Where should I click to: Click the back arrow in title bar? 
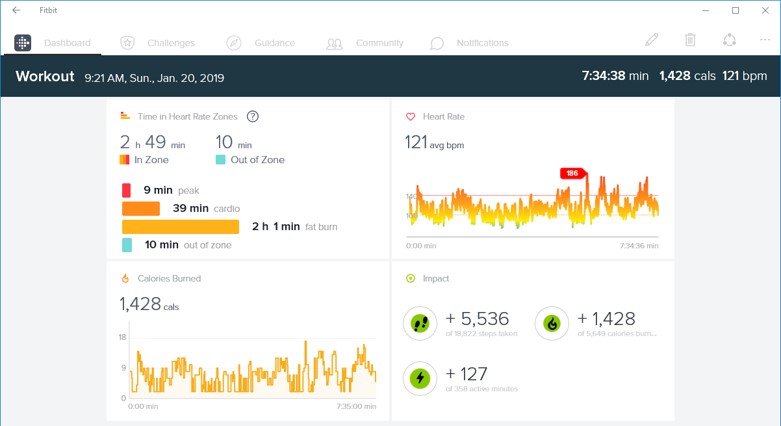click(x=16, y=10)
